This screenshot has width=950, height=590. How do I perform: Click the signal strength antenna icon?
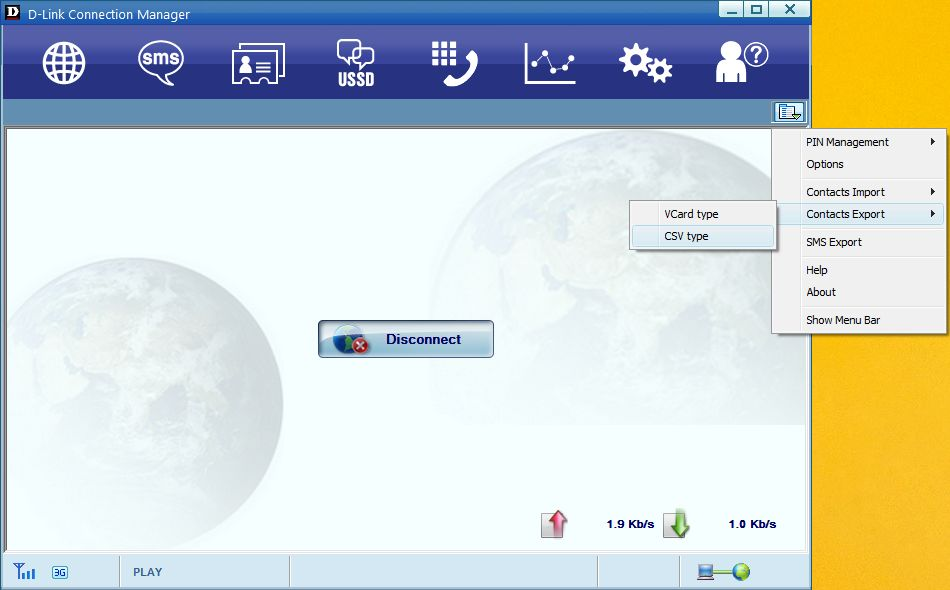pyautogui.click(x=24, y=571)
